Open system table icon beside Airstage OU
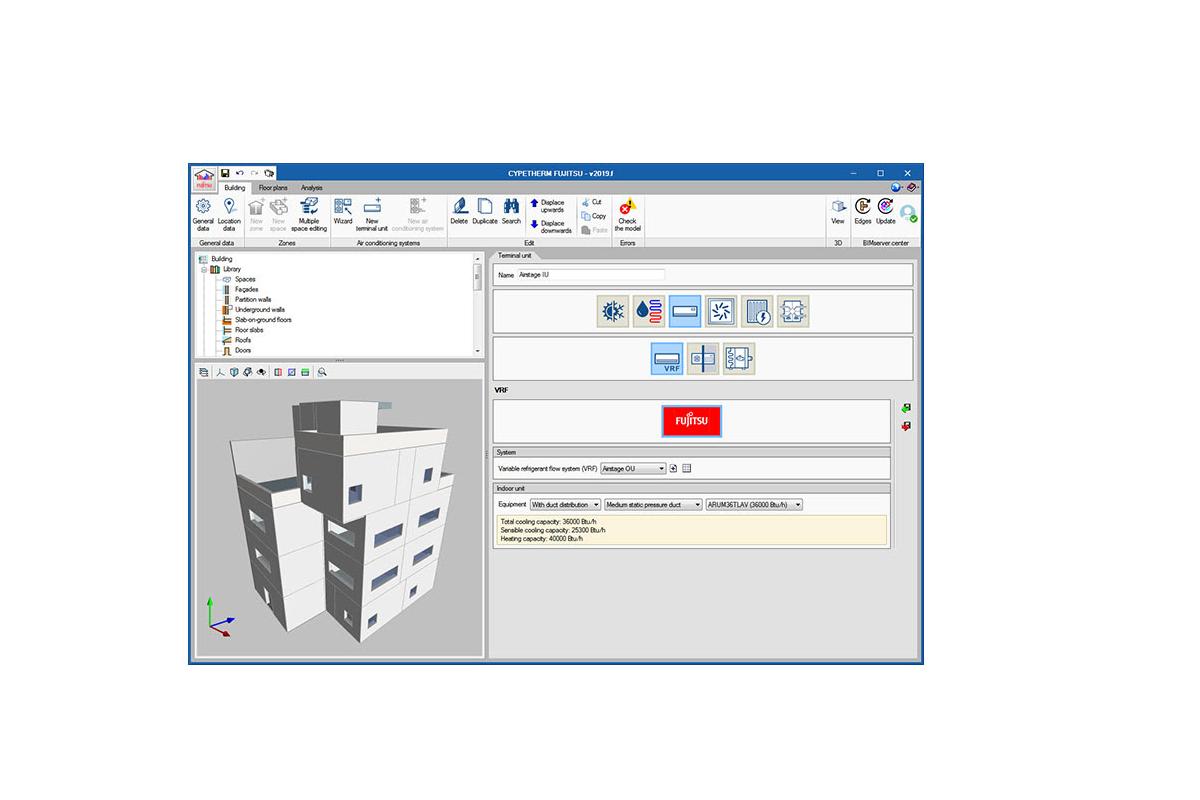 click(687, 468)
